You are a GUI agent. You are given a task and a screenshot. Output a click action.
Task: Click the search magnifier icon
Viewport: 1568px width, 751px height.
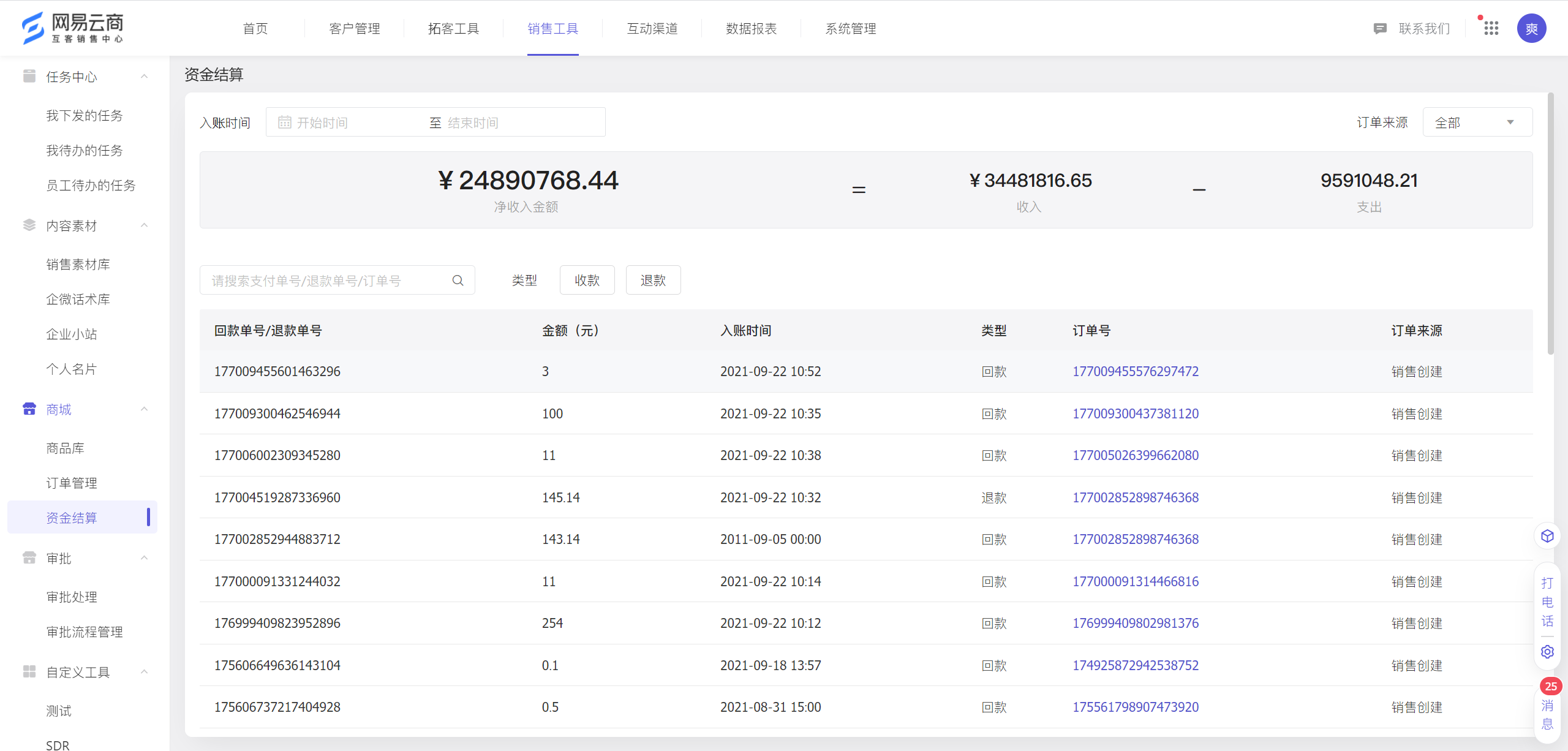pos(458,281)
